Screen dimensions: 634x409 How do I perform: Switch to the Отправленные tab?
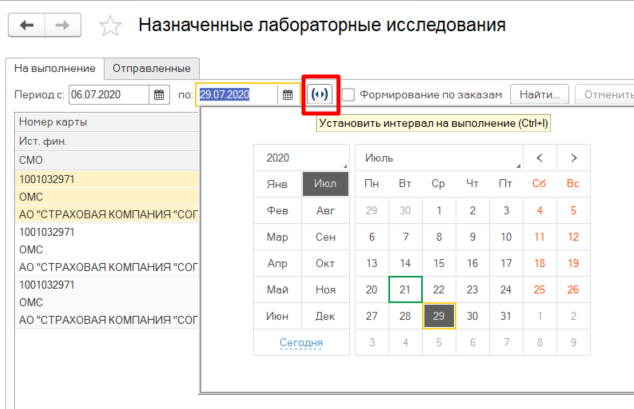coord(152,68)
